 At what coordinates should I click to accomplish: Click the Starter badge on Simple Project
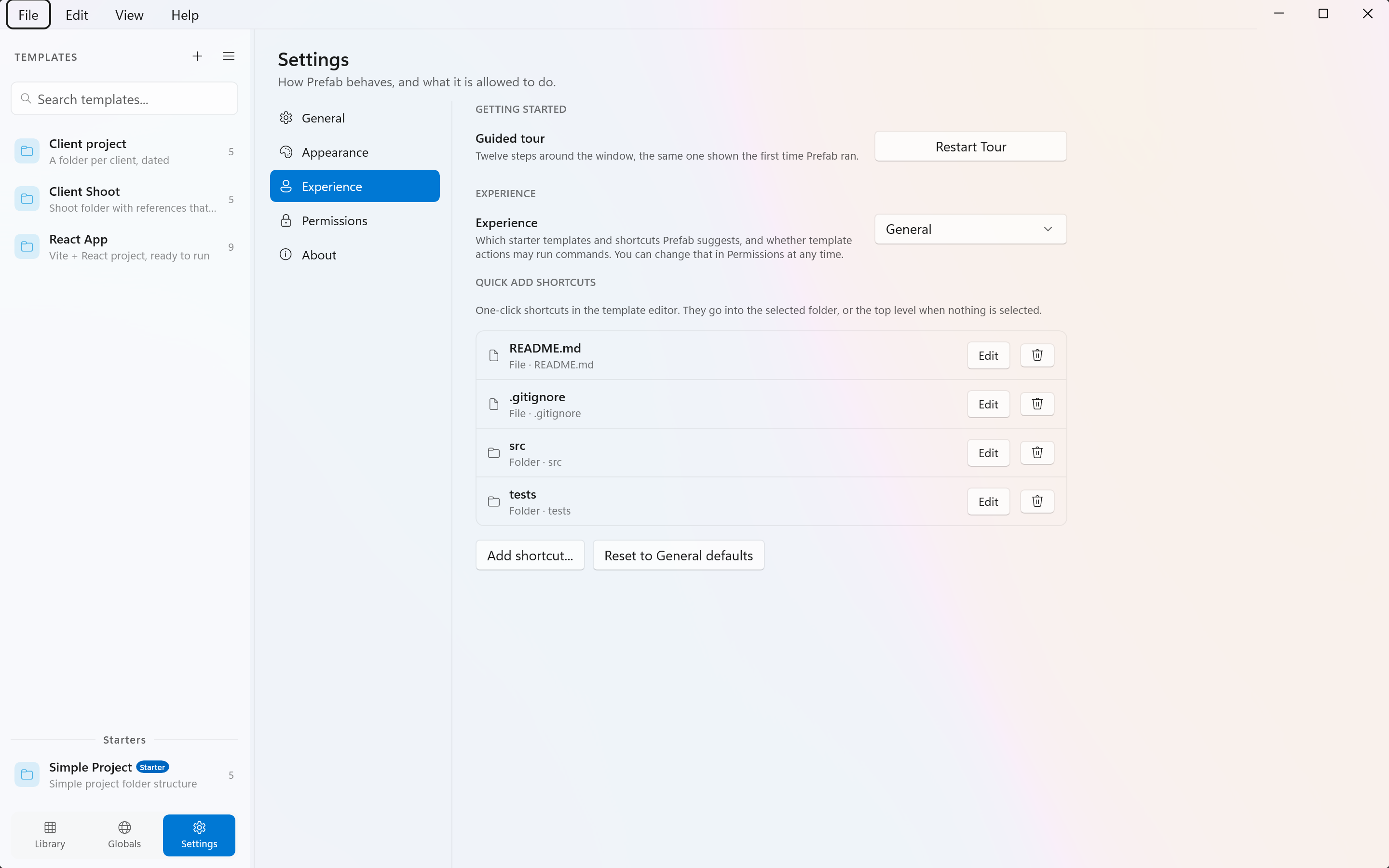pyautogui.click(x=152, y=768)
